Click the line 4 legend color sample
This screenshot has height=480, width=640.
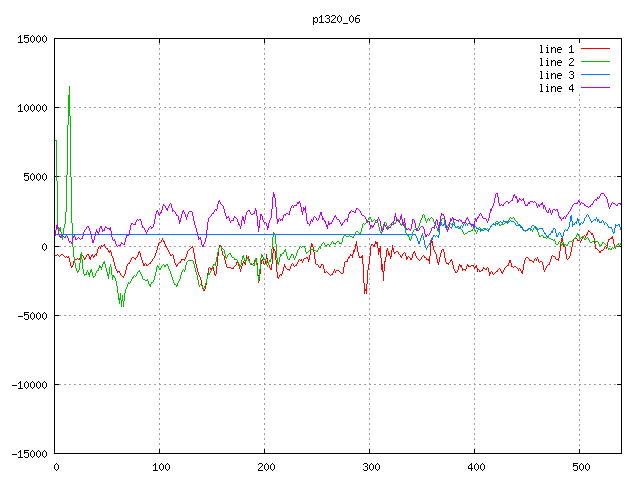coord(596,88)
